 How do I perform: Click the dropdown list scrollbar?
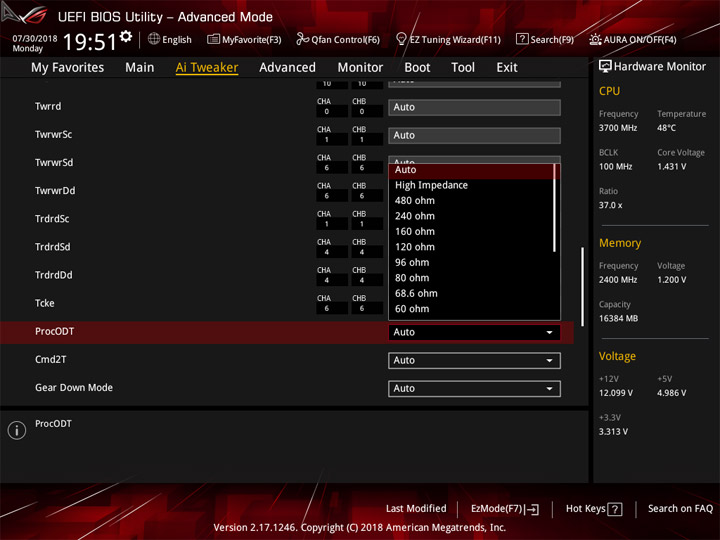(x=555, y=208)
